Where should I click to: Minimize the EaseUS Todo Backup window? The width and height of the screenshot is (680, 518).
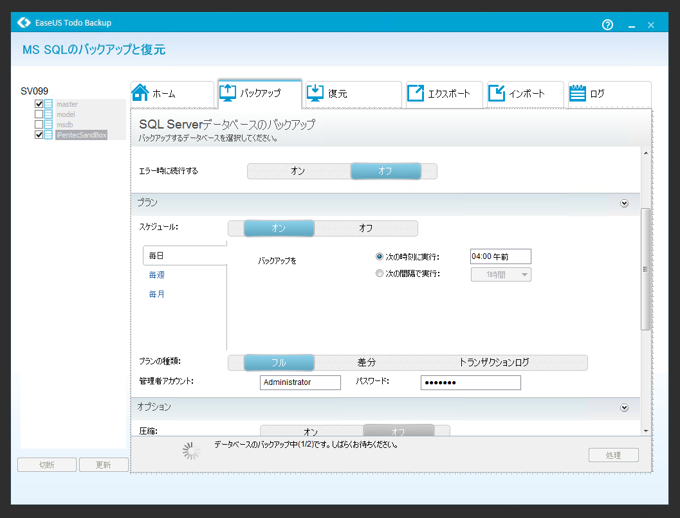point(631,26)
